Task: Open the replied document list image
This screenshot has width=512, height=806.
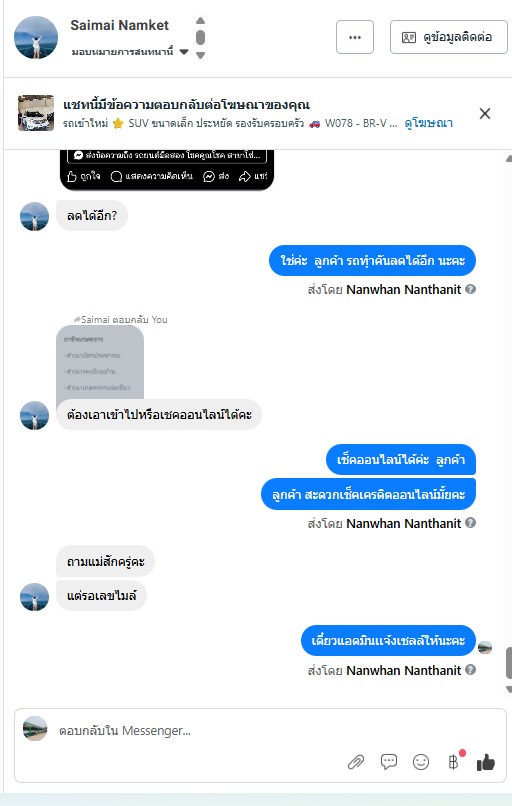Action: [x=100, y=363]
